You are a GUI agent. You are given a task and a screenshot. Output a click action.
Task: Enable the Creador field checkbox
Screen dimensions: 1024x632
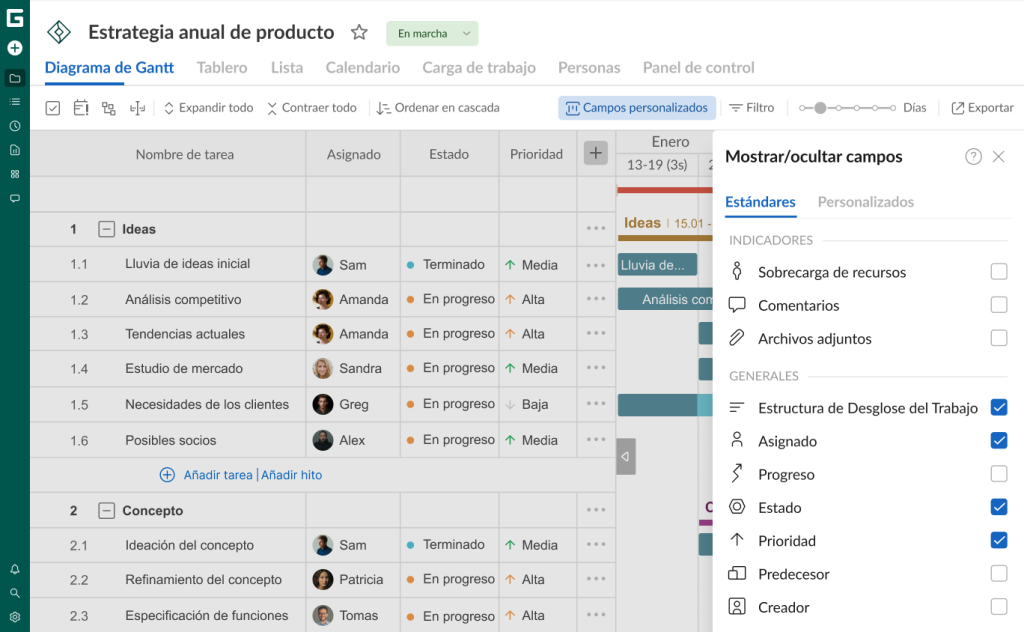click(999, 607)
